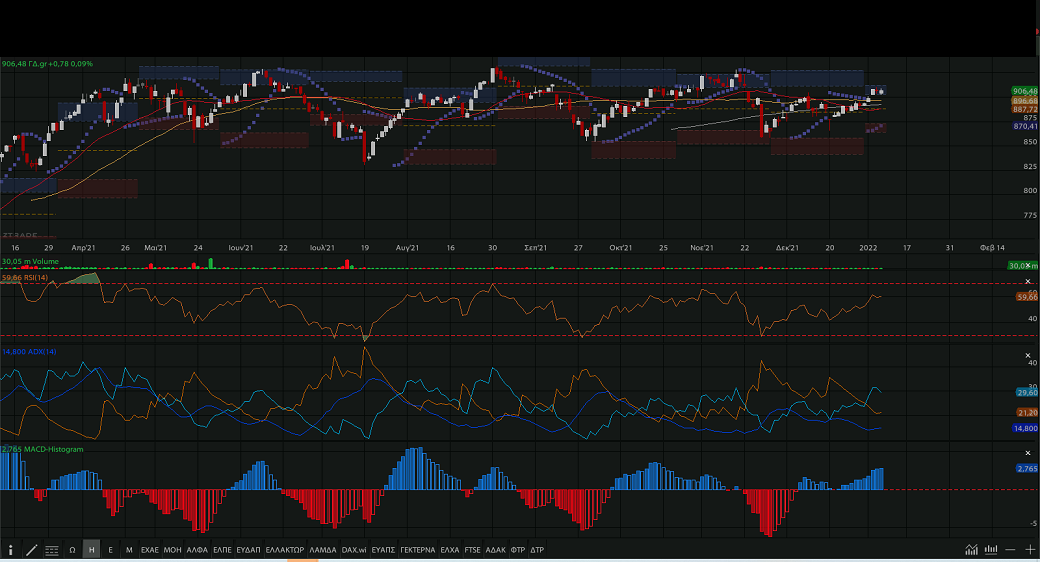The height and width of the screenshot is (562, 1040).
Task: Open the ΕΧΑΕ symbol tab
Action: point(150,550)
